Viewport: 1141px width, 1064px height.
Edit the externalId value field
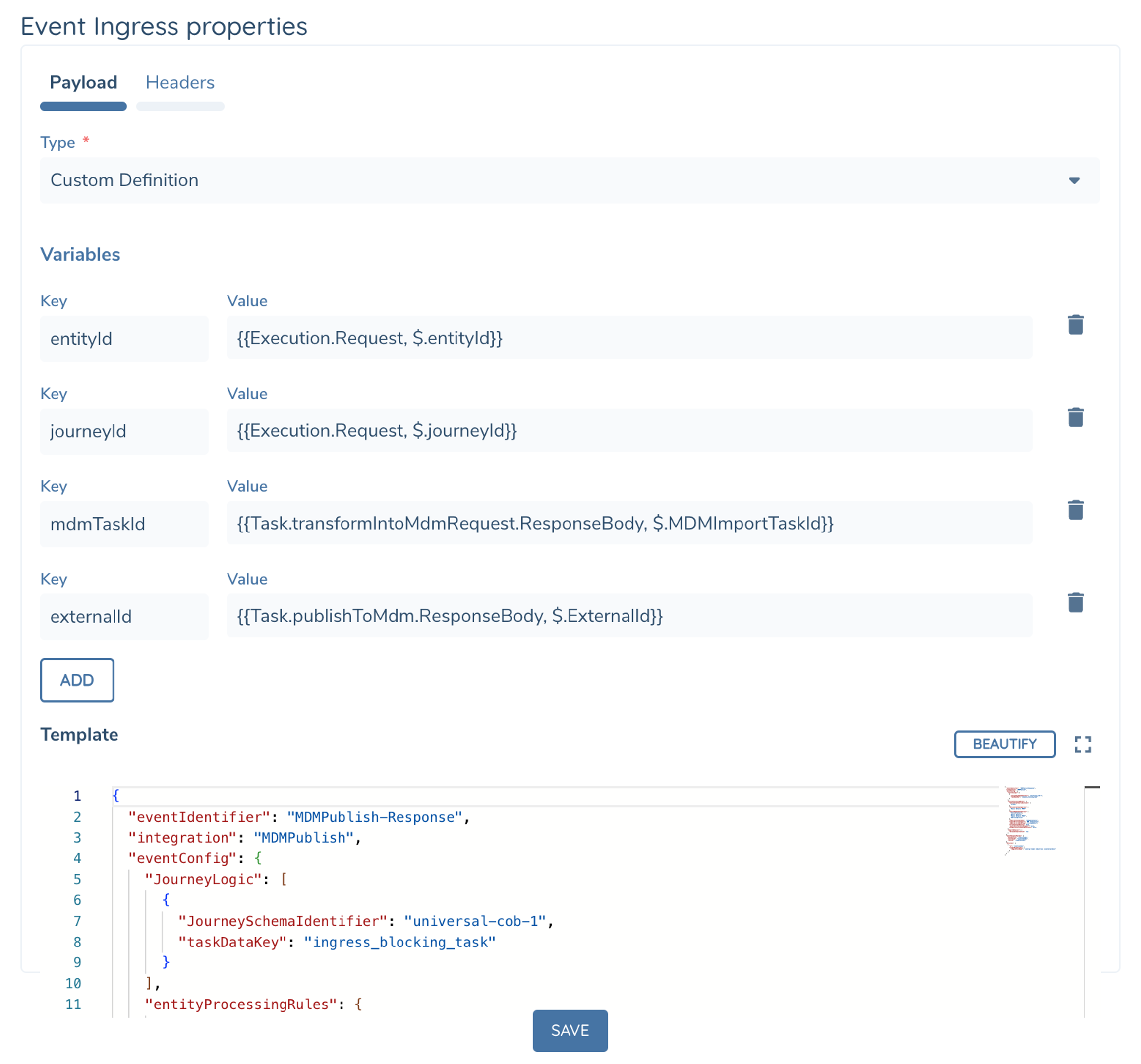[628, 616]
